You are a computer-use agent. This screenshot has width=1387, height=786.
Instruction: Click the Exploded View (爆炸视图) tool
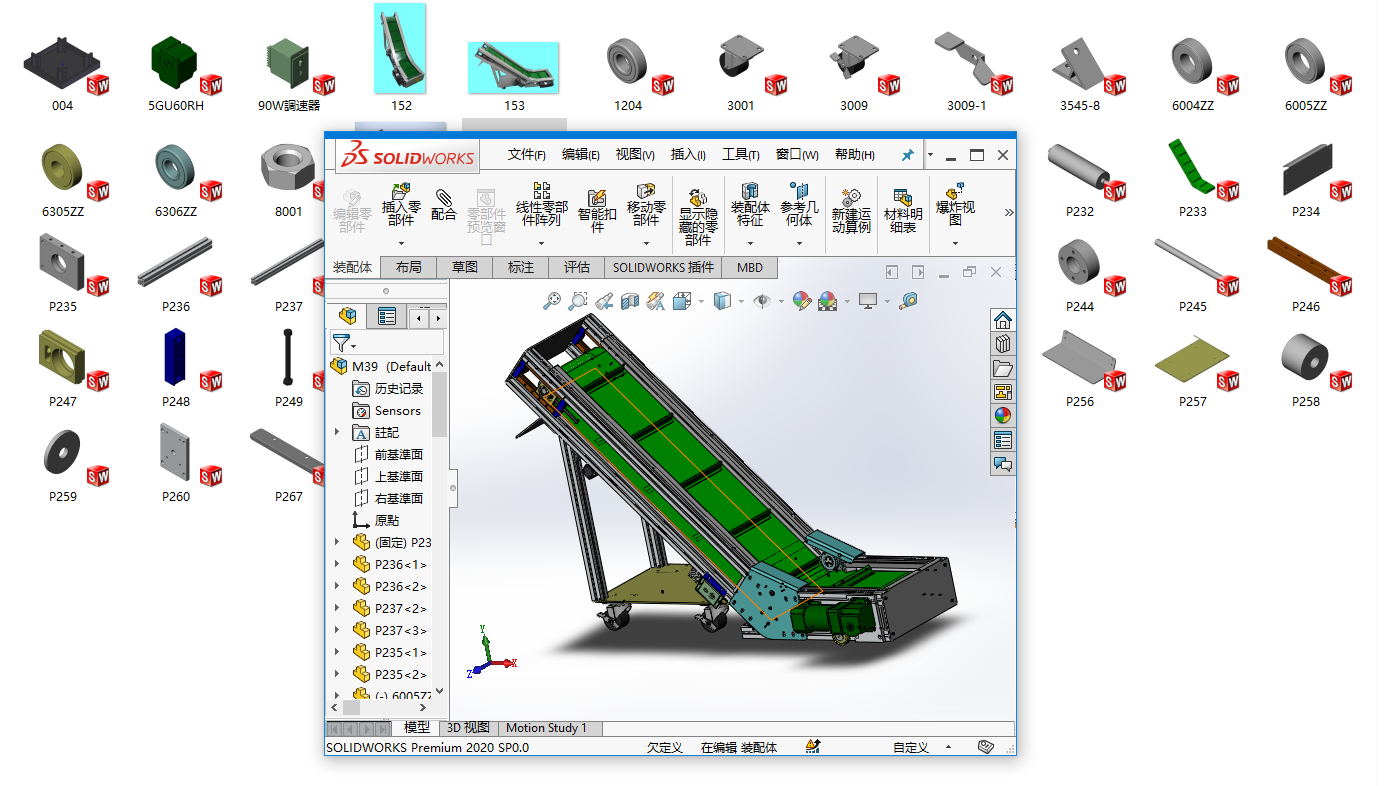(955, 204)
